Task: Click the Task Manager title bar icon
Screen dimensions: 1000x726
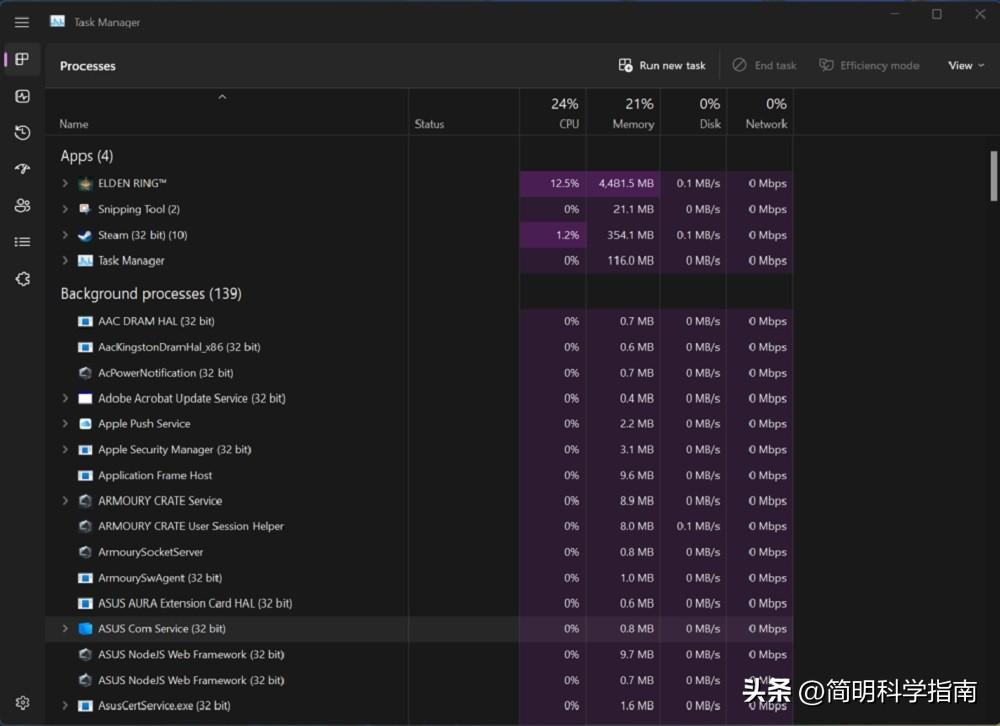Action: click(x=58, y=22)
